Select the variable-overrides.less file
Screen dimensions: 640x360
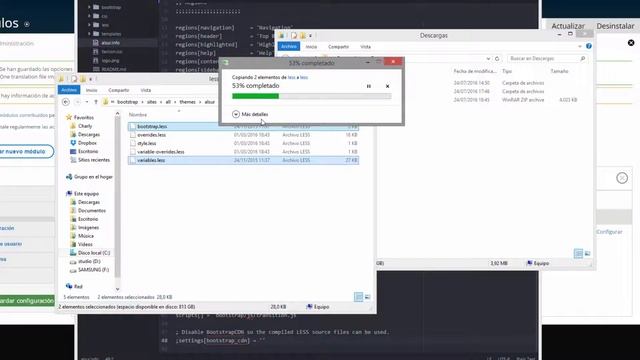click(243, 152)
